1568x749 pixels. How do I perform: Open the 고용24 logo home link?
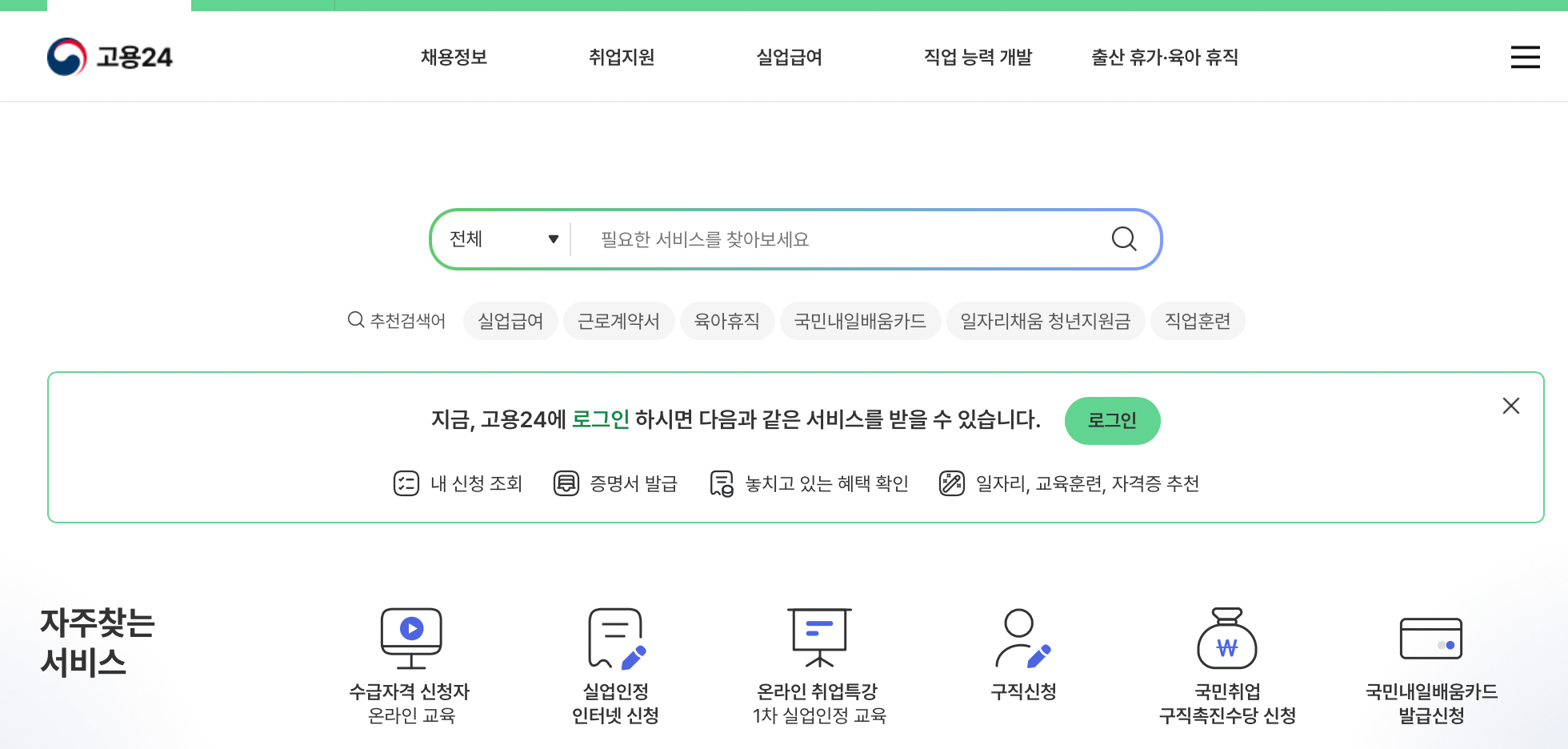click(x=111, y=56)
